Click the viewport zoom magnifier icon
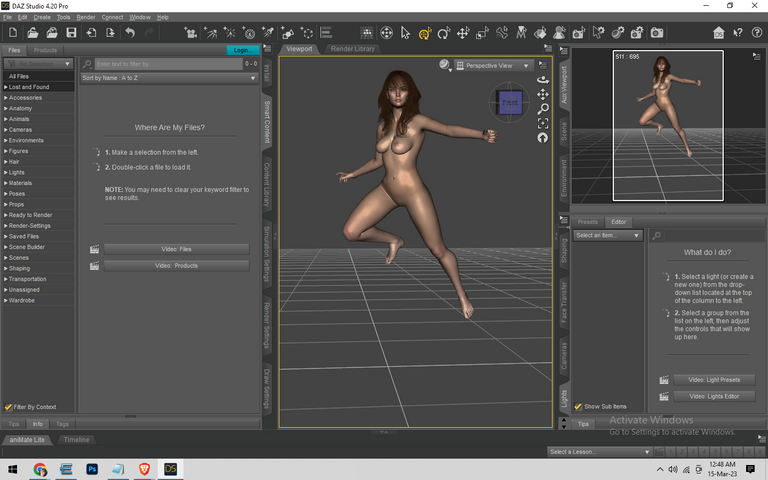 pos(543,109)
